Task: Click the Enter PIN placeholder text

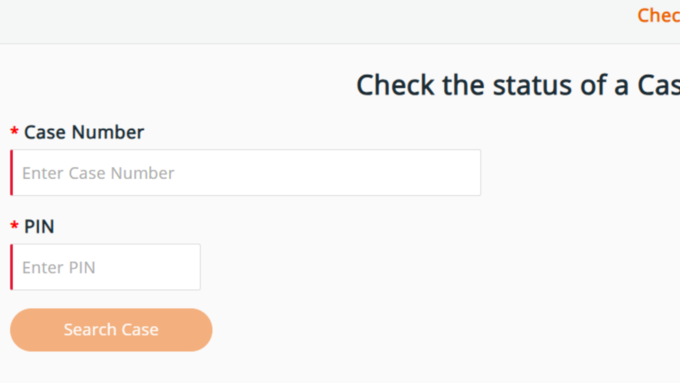Action: pos(59,268)
